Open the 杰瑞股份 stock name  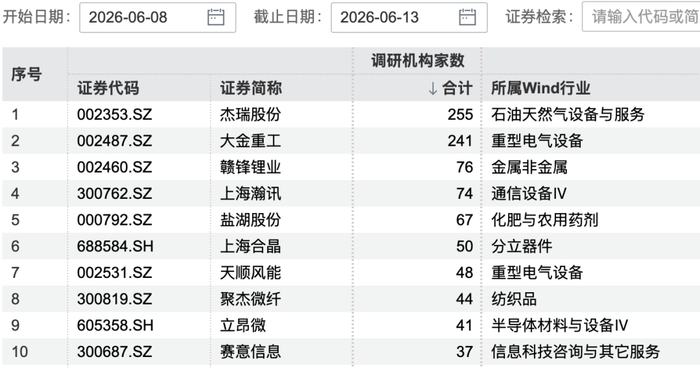pos(250,114)
